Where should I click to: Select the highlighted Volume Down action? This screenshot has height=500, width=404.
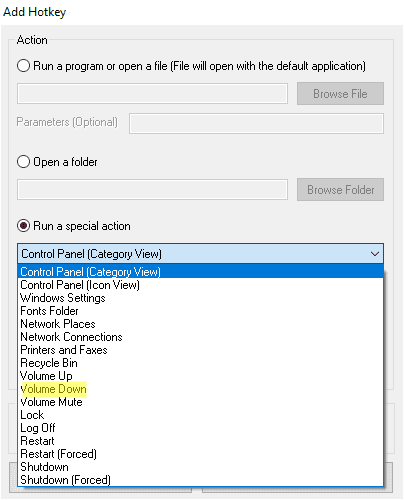click(x=200, y=389)
